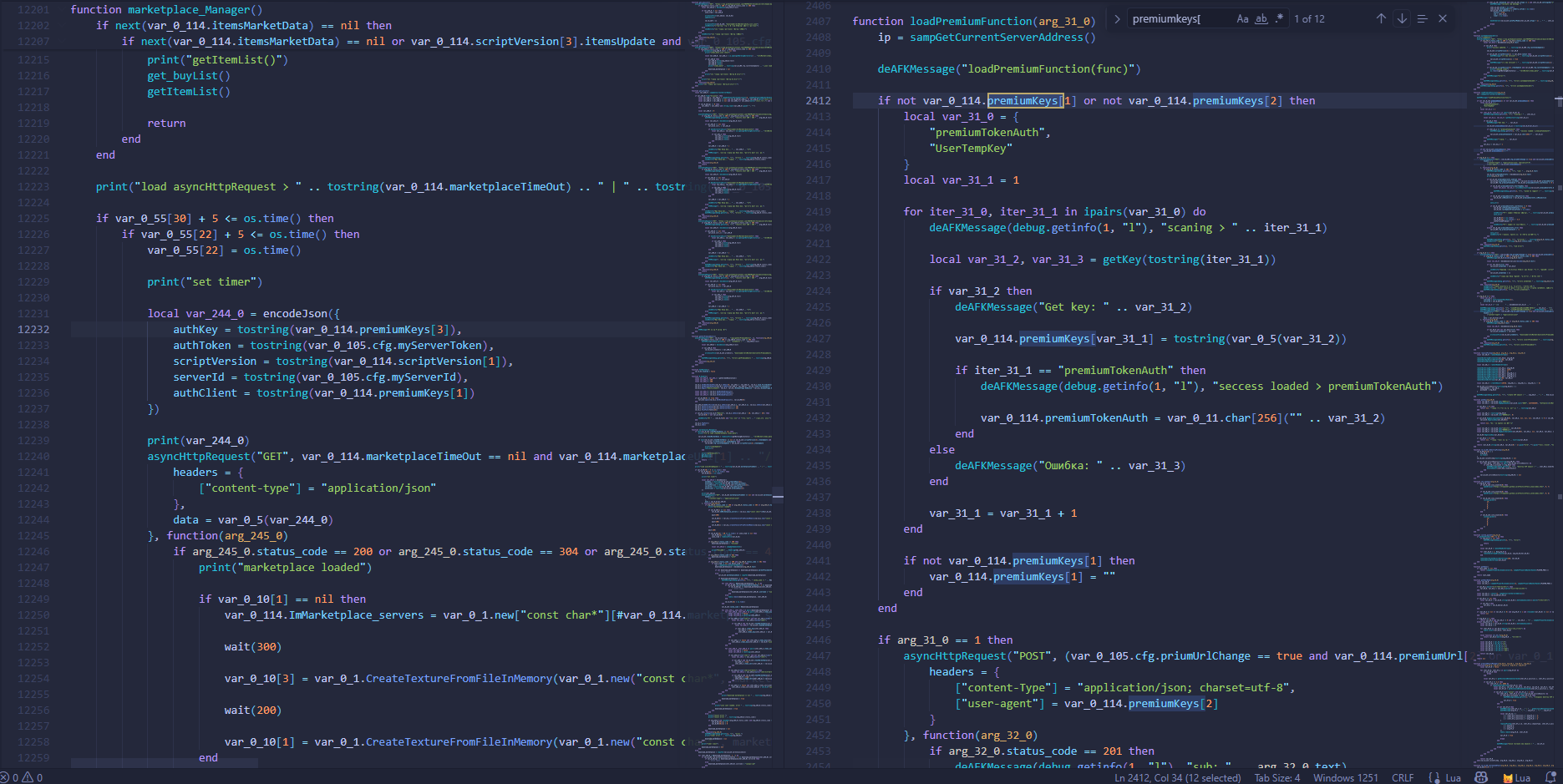
Task: Toggle Match Whole Word in the find widget
Action: click(x=1261, y=18)
